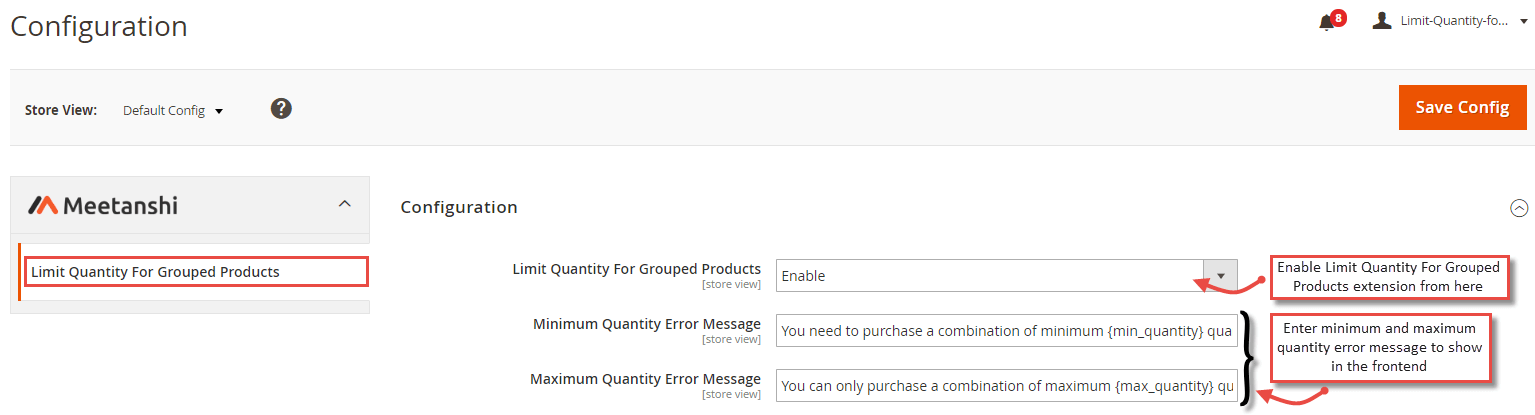This screenshot has height=415, width=1535.
Task: Collapse the Configuration section with circle icon
Action: 1519,208
